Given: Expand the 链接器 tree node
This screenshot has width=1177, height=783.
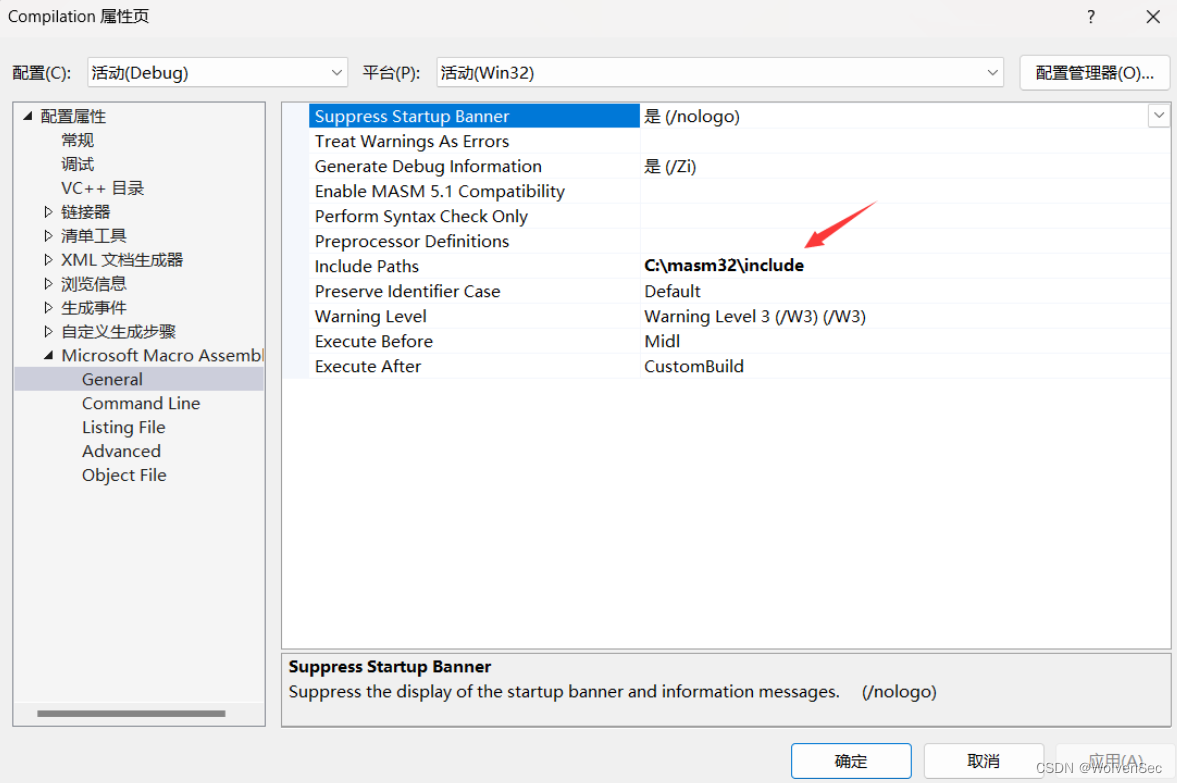Looking at the screenshot, I should tap(48, 212).
